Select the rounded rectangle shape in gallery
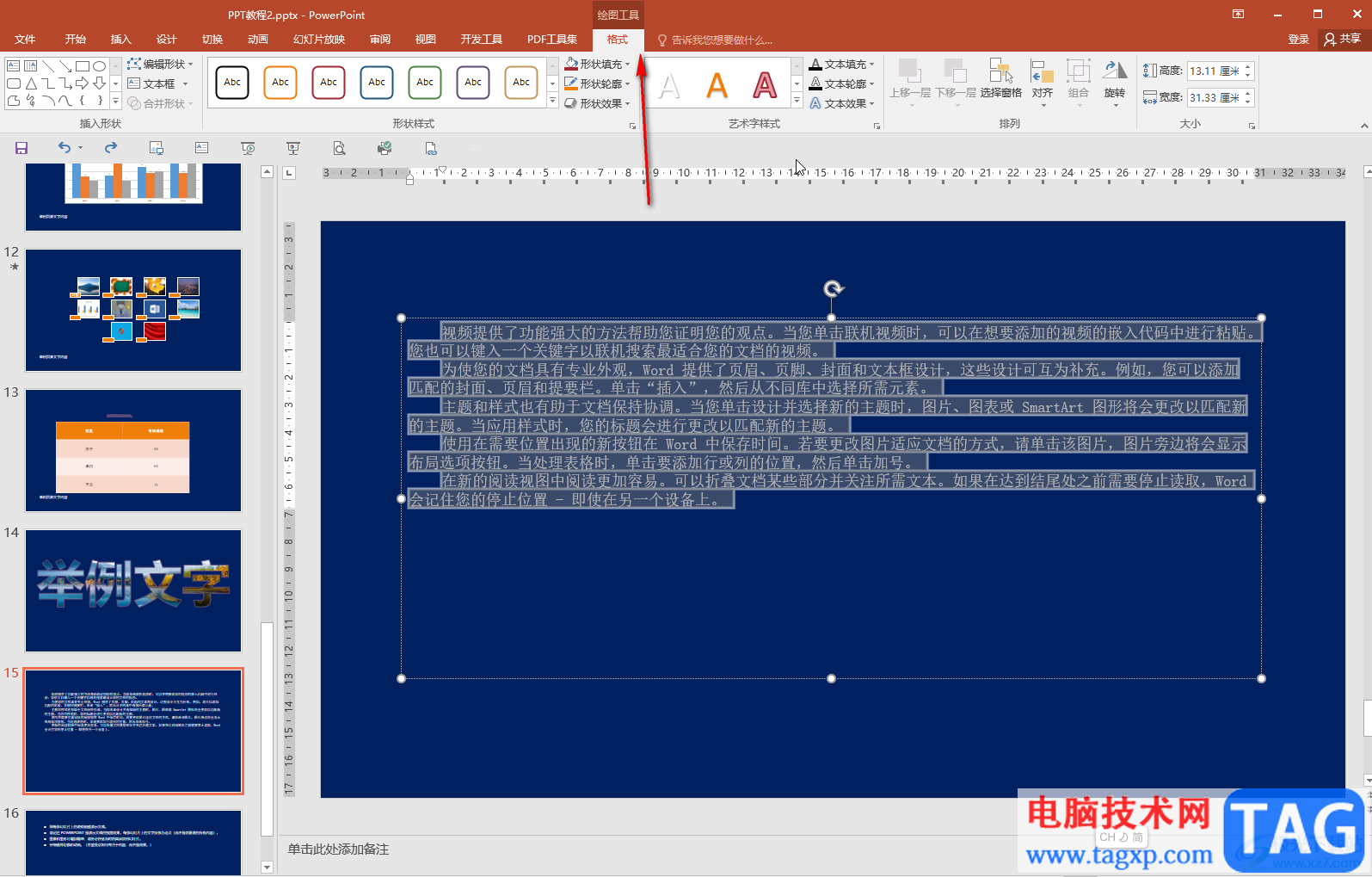The image size is (1372, 877). click(x=14, y=83)
